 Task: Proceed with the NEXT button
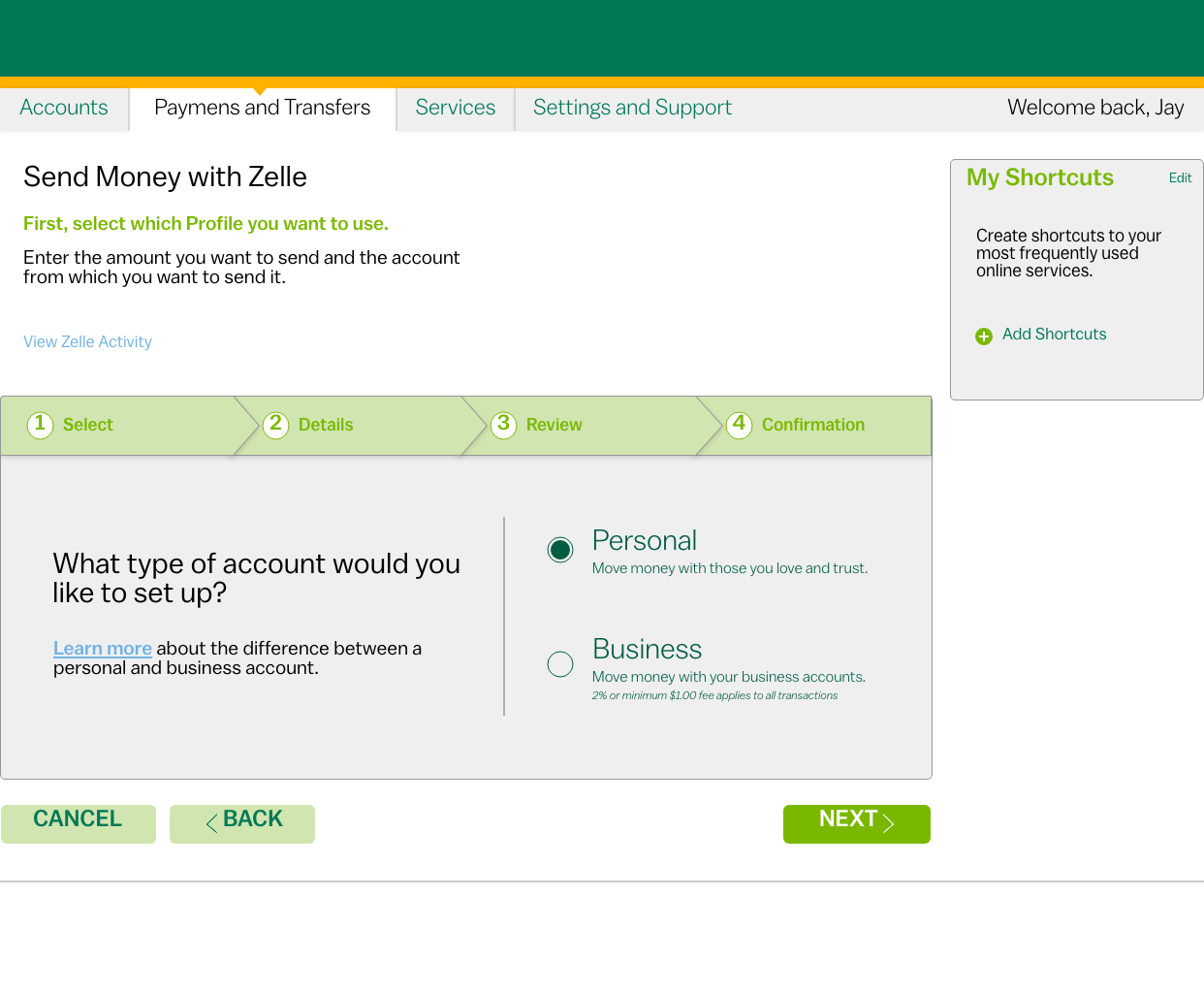tap(857, 823)
